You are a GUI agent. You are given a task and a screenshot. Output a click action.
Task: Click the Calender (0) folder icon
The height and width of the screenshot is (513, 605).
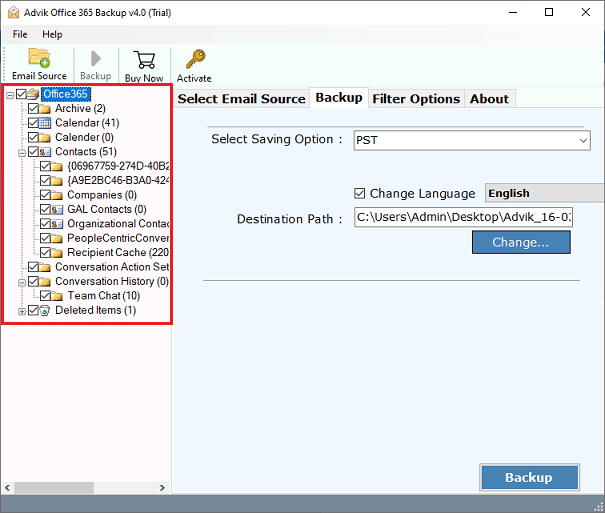45,137
